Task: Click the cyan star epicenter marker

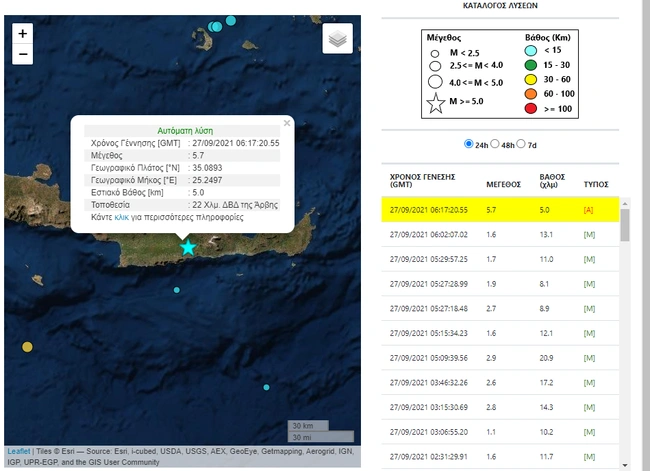Action: pyautogui.click(x=187, y=247)
